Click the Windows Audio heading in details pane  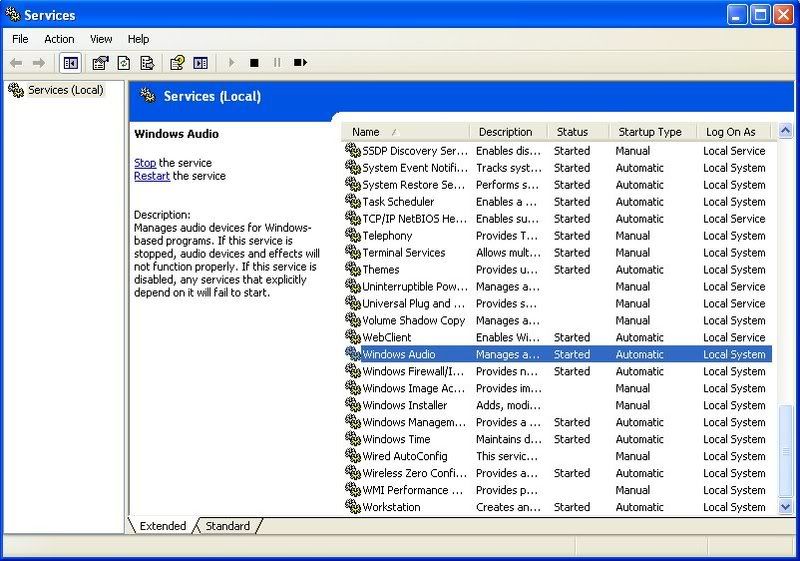click(177, 134)
